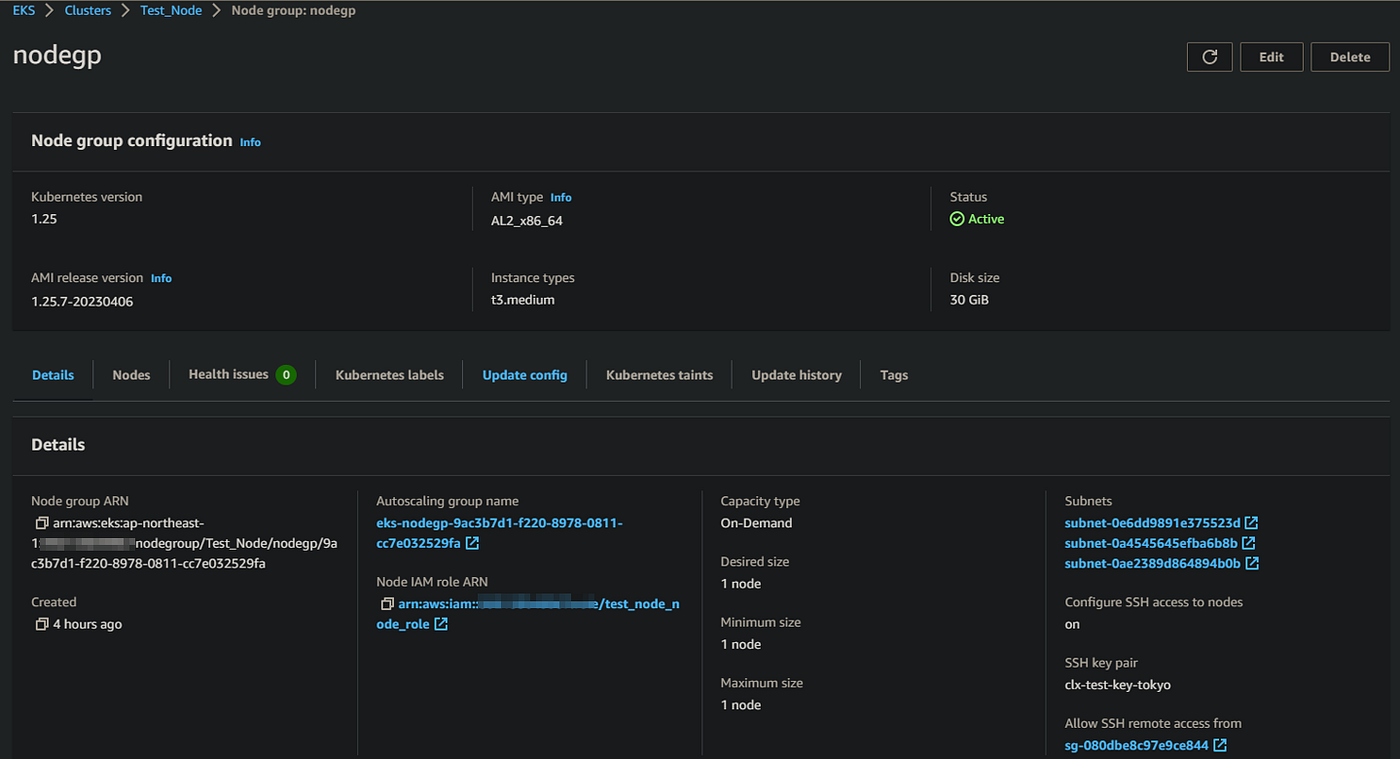Open external icon beside subnet-0e6dd9891e375523d
This screenshot has width=1400, height=759.
pos(1251,523)
